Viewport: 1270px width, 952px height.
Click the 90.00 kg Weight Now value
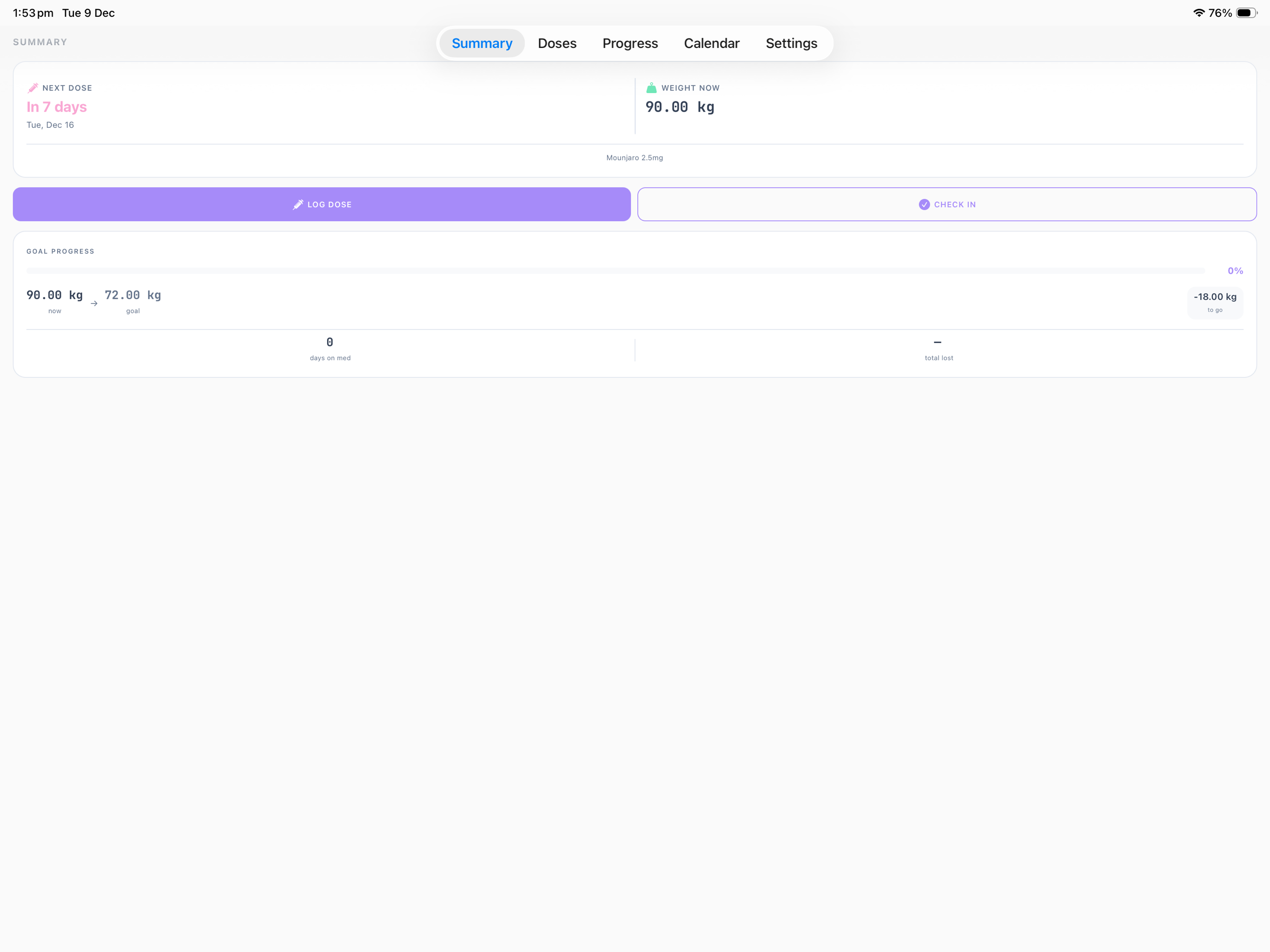point(680,107)
